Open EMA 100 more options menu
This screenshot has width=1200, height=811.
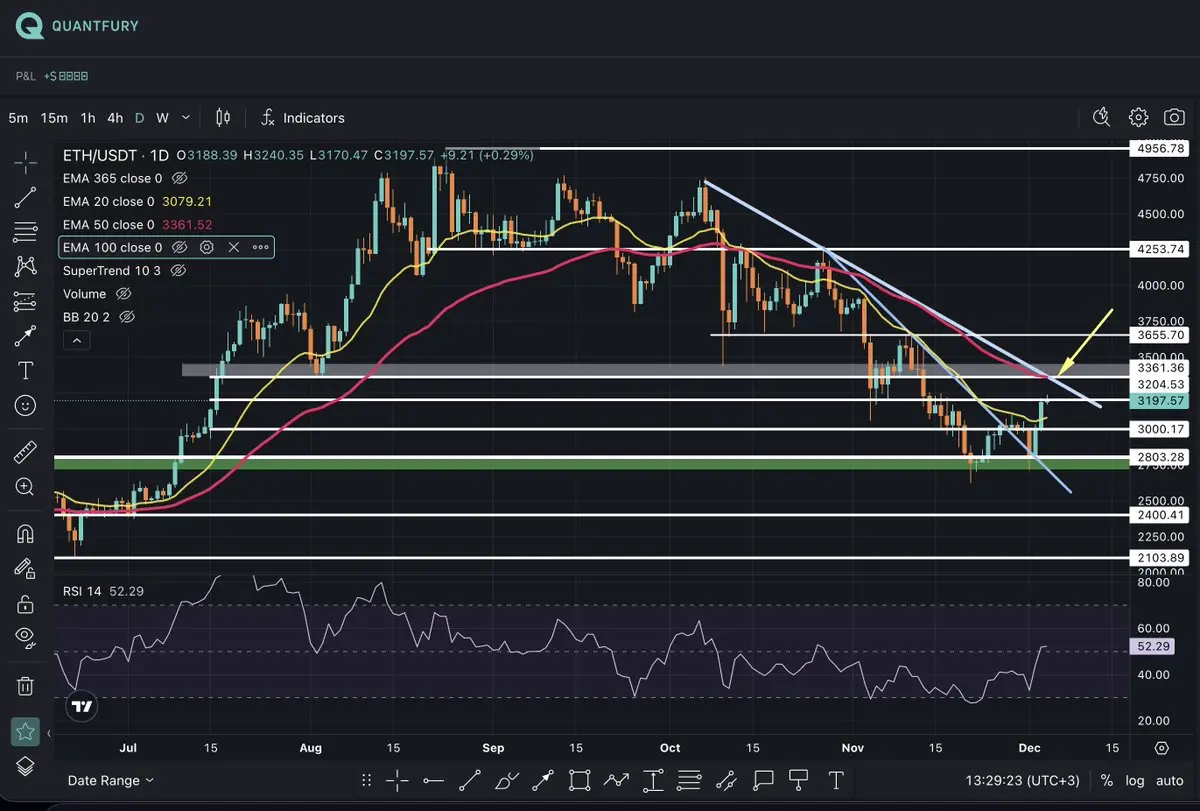click(x=260, y=247)
